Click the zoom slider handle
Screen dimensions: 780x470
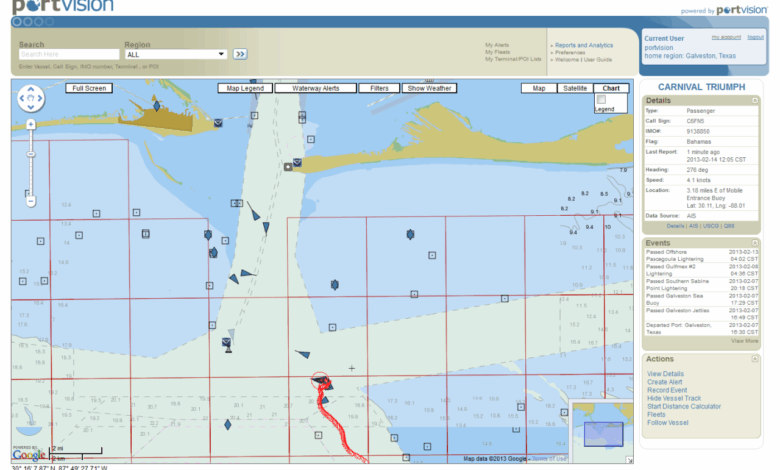pos(30,155)
